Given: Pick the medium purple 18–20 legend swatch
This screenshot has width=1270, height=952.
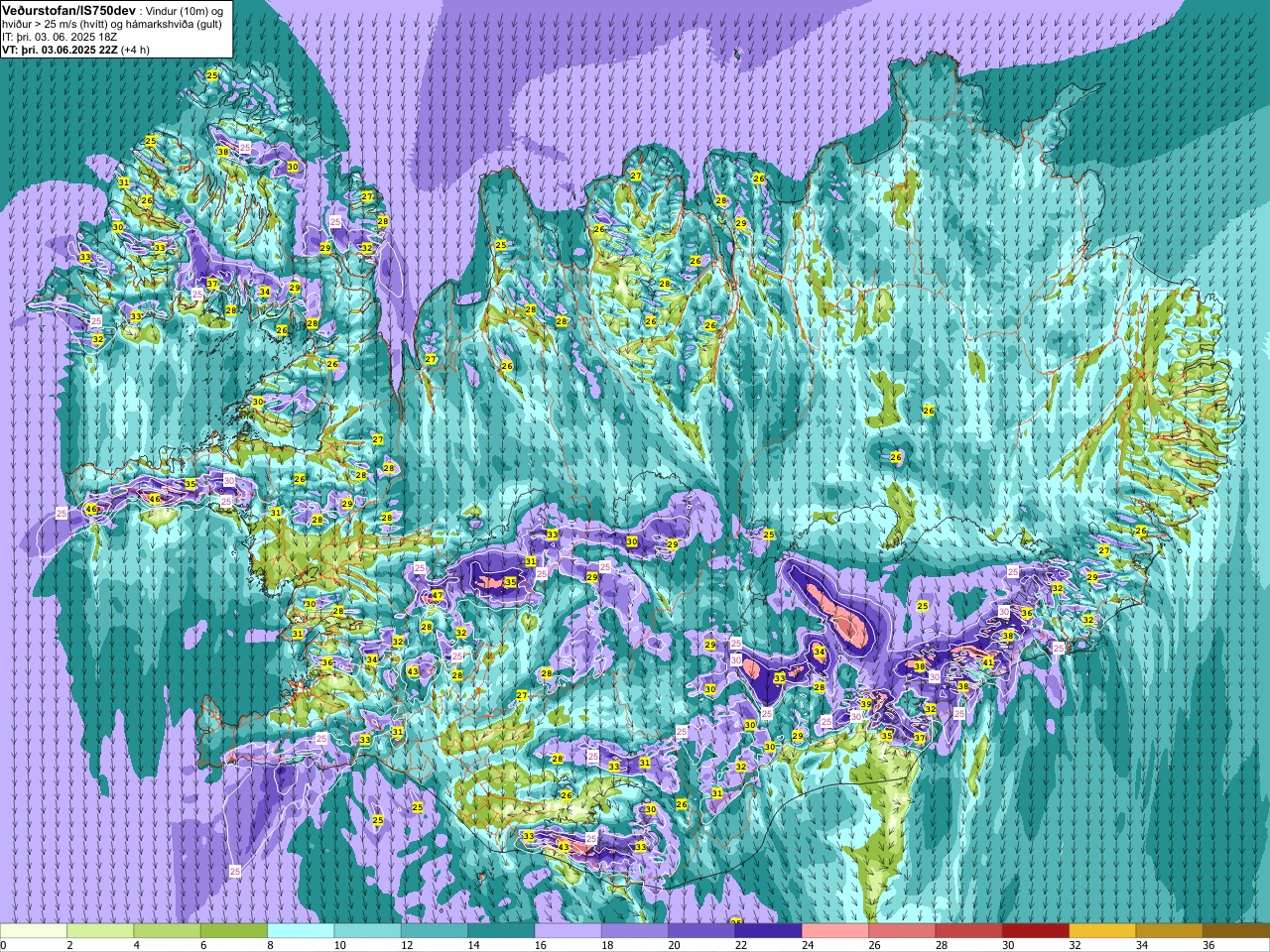Looking at the screenshot, I should coord(635,931).
